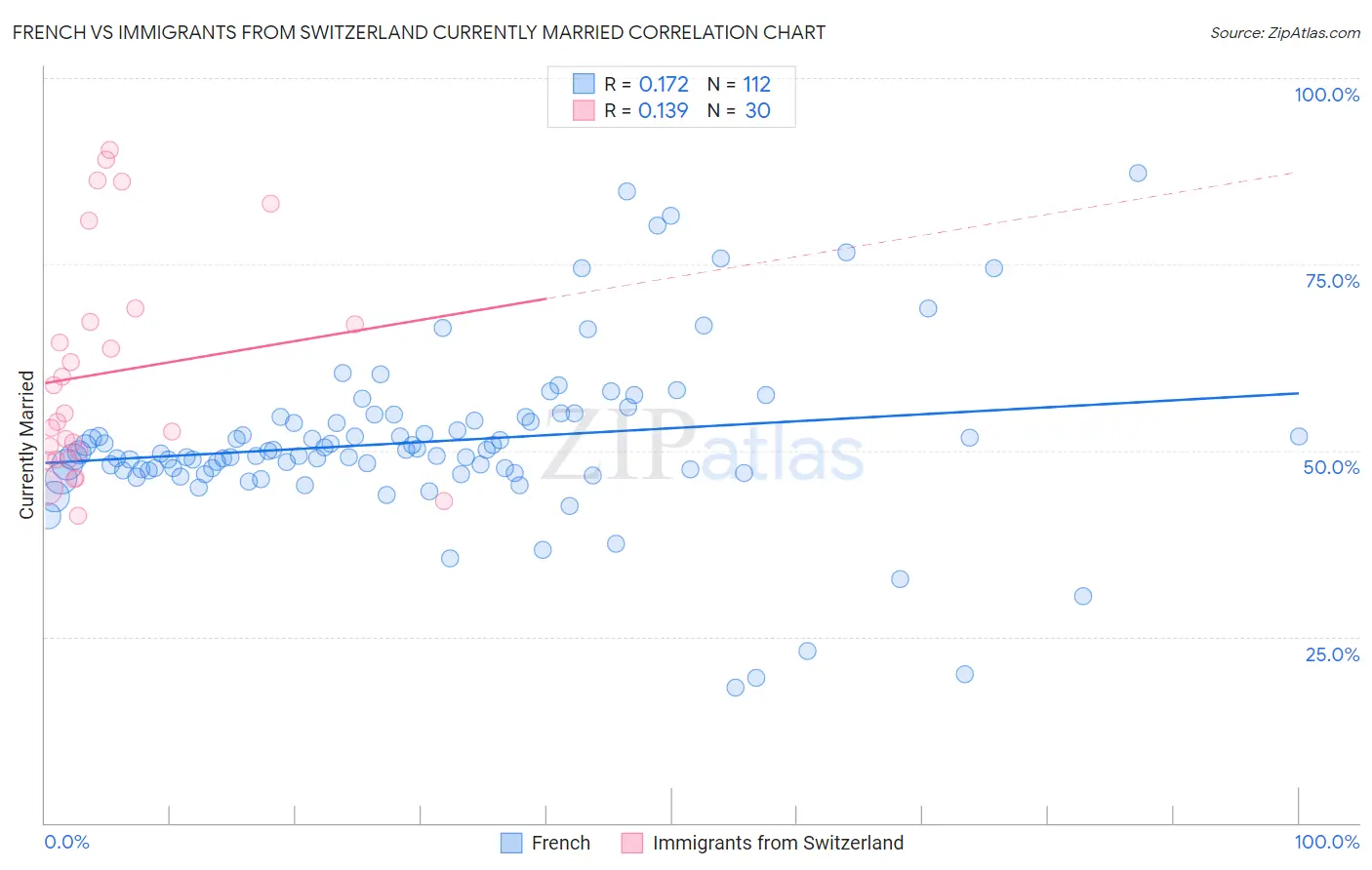Image resolution: width=1372 pixels, height=870 pixels.
Task: Click the pink Immigrants from Switzerland legend swatch
Action: click(632, 843)
